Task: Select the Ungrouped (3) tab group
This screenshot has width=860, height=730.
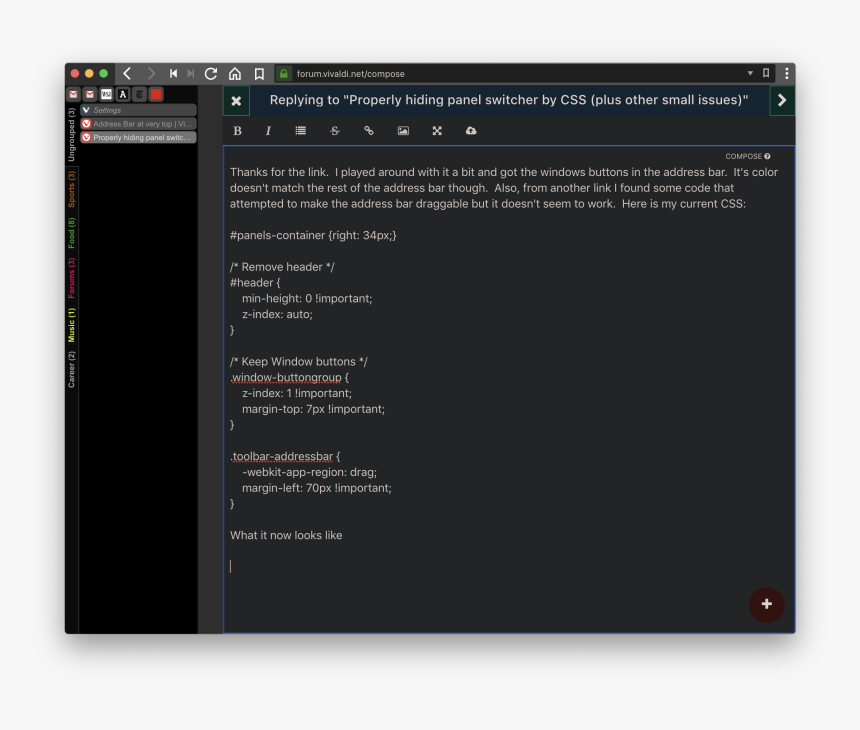Action: 71,135
